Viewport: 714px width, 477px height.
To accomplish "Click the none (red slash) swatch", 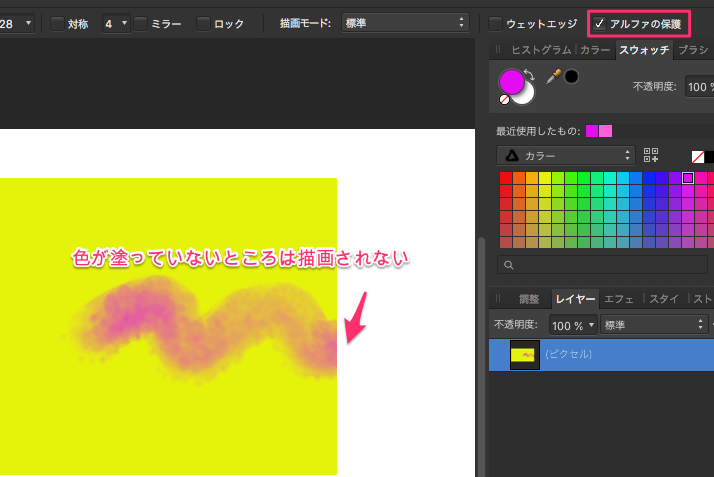I will [698, 156].
